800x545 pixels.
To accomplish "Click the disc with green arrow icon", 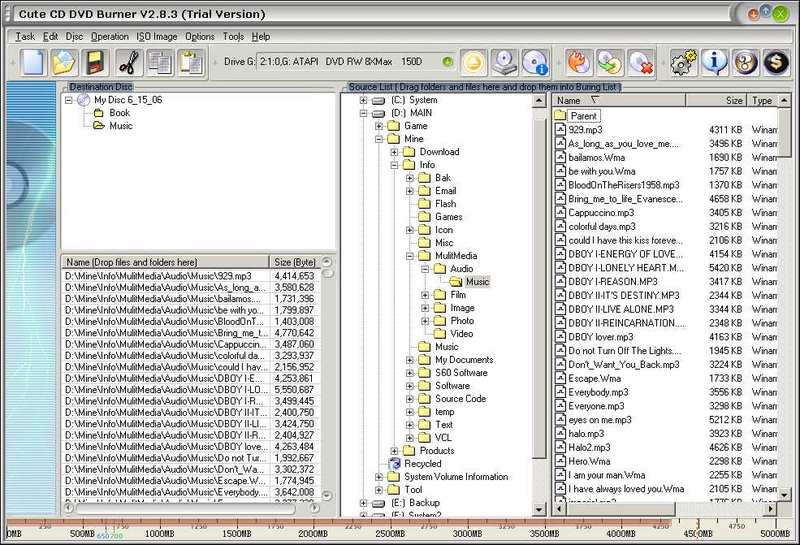I will point(610,63).
